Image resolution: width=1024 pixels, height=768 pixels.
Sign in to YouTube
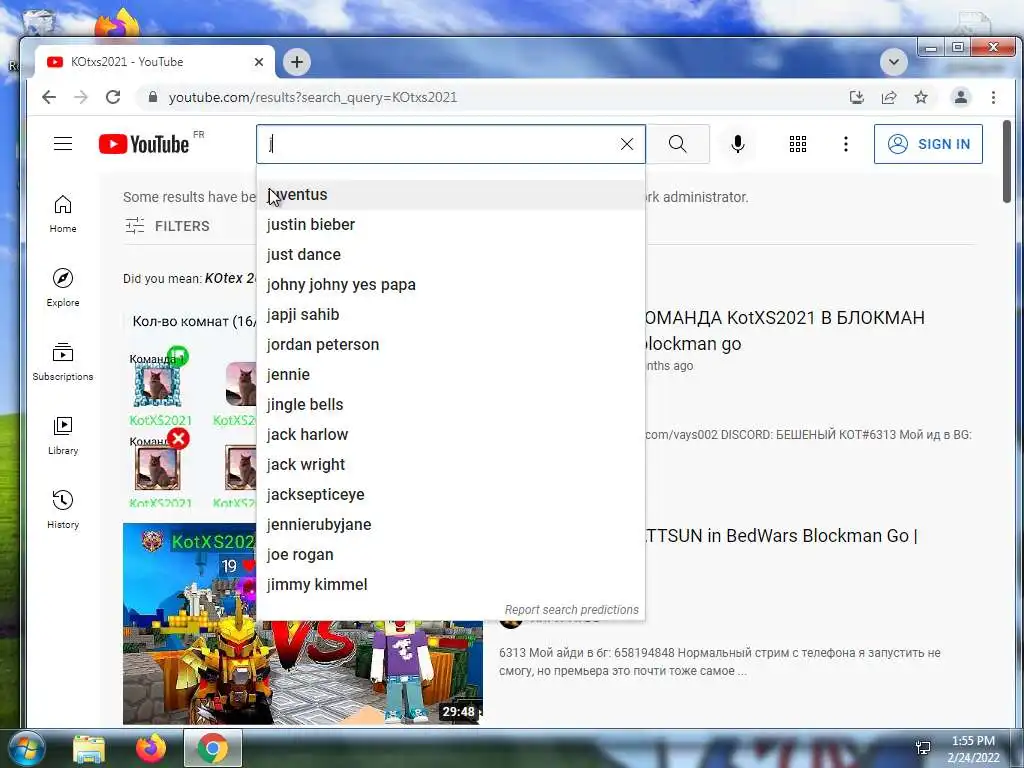pos(928,144)
